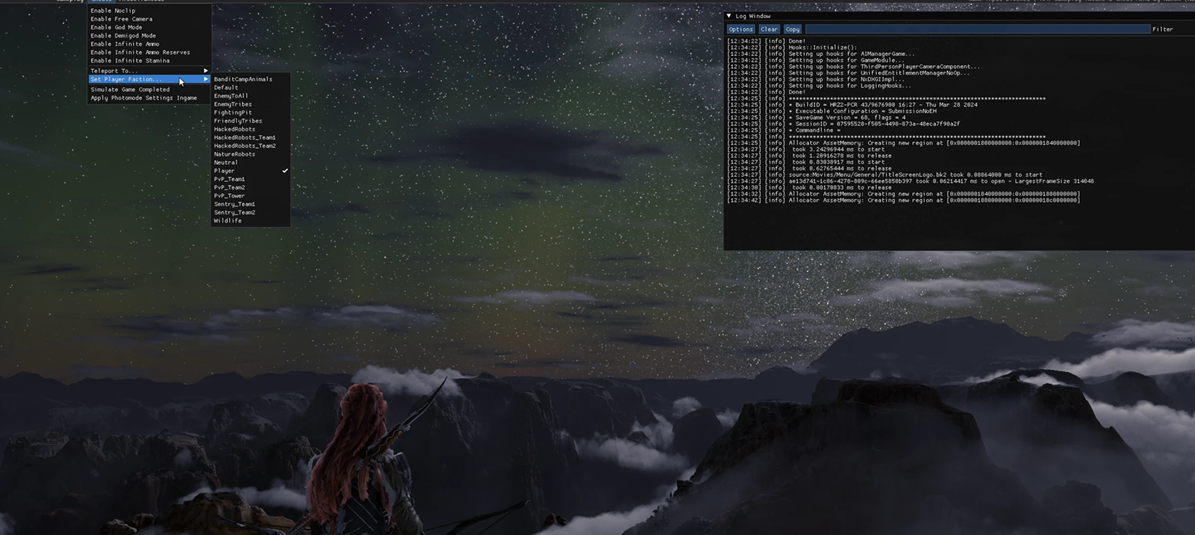Click log line mentioning LoggingHooks

(819, 85)
